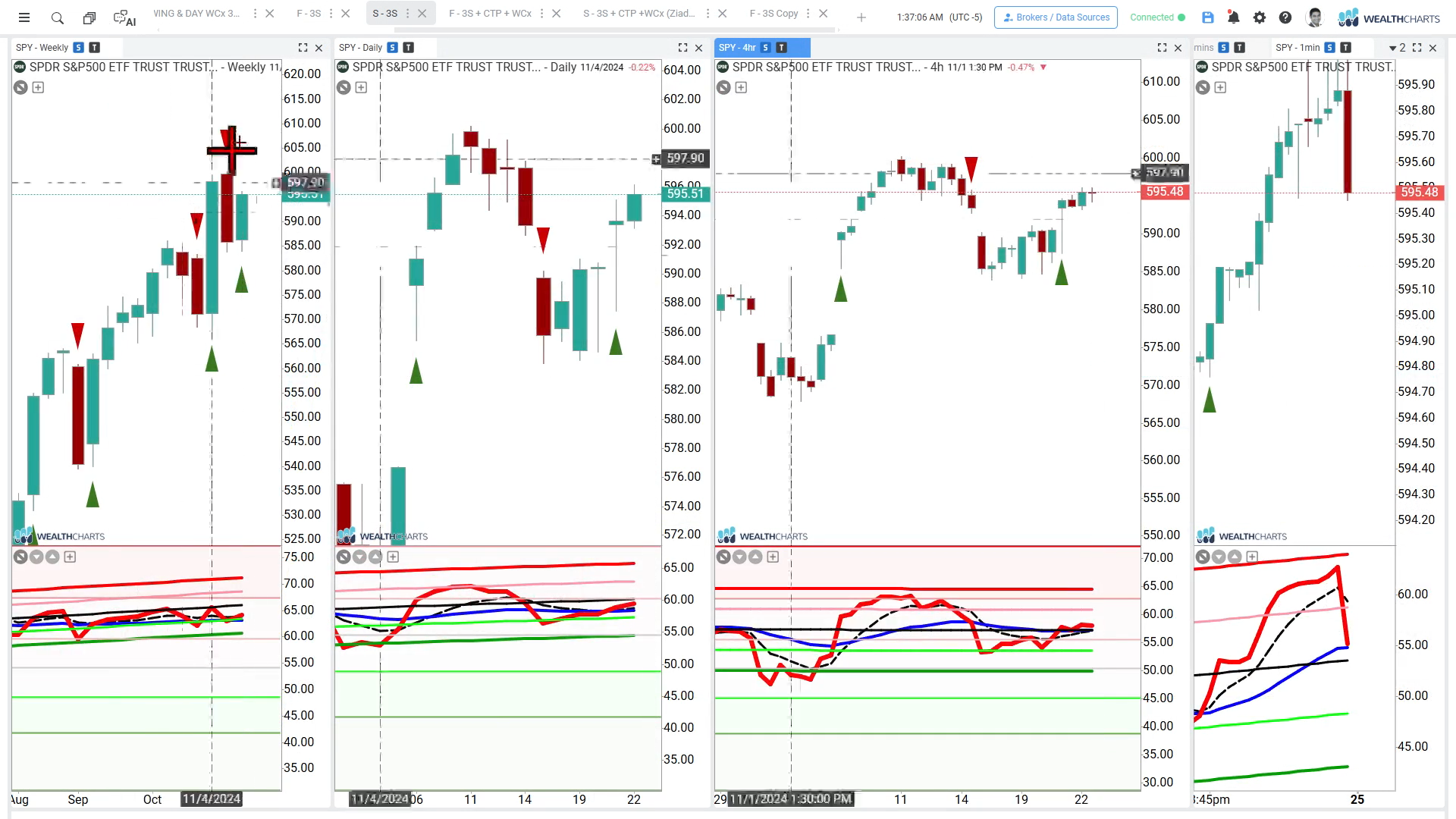Add indicator to Weekly price chart
Screen dimensions: 1456x819
pos(38,88)
